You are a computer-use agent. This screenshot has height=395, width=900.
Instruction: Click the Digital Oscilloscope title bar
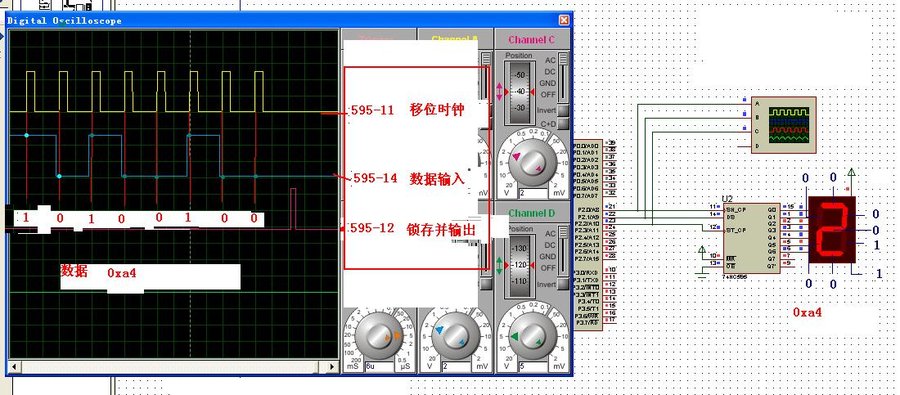(x=289, y=20)
